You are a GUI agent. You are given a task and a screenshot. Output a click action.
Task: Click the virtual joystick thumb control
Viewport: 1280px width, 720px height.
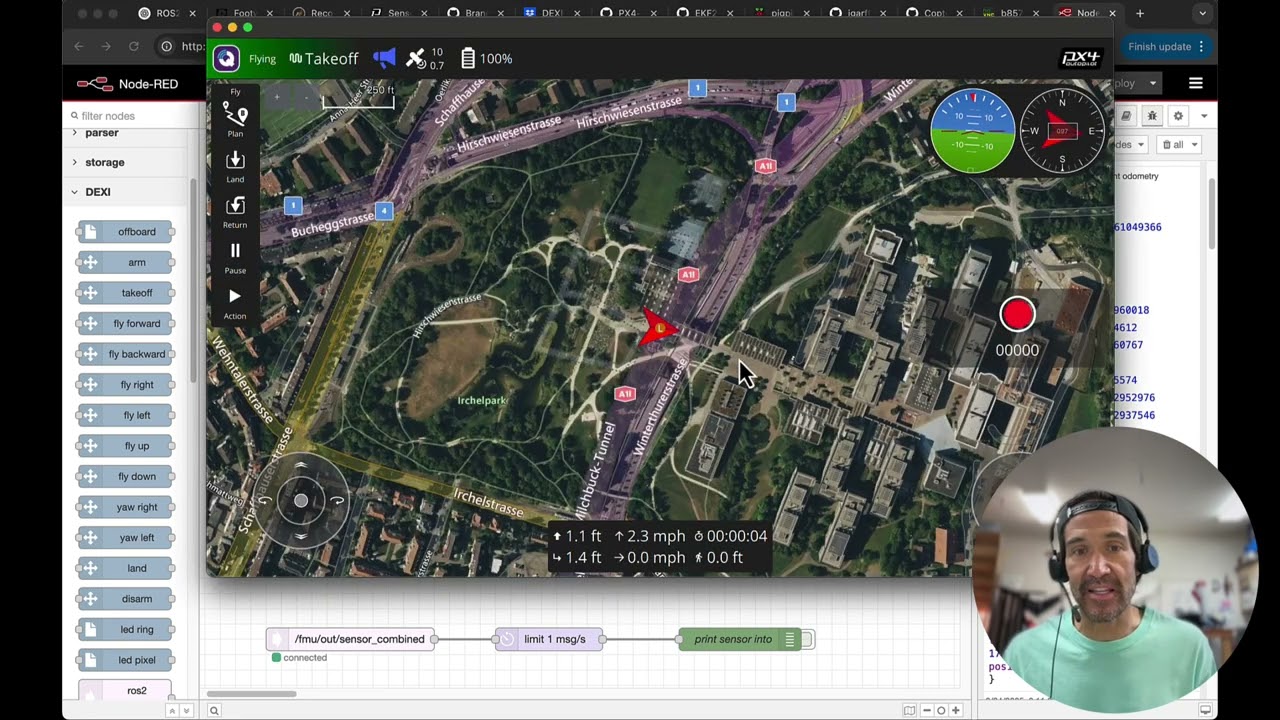[x=301, y=500]
